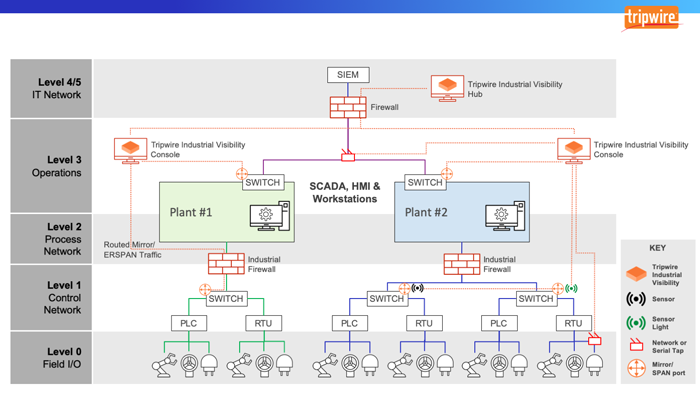The height and width of the screenshot is (394, 700).
Task: Click the Plant #2 workstation computer icon
Action: click(x=505, y=216)
